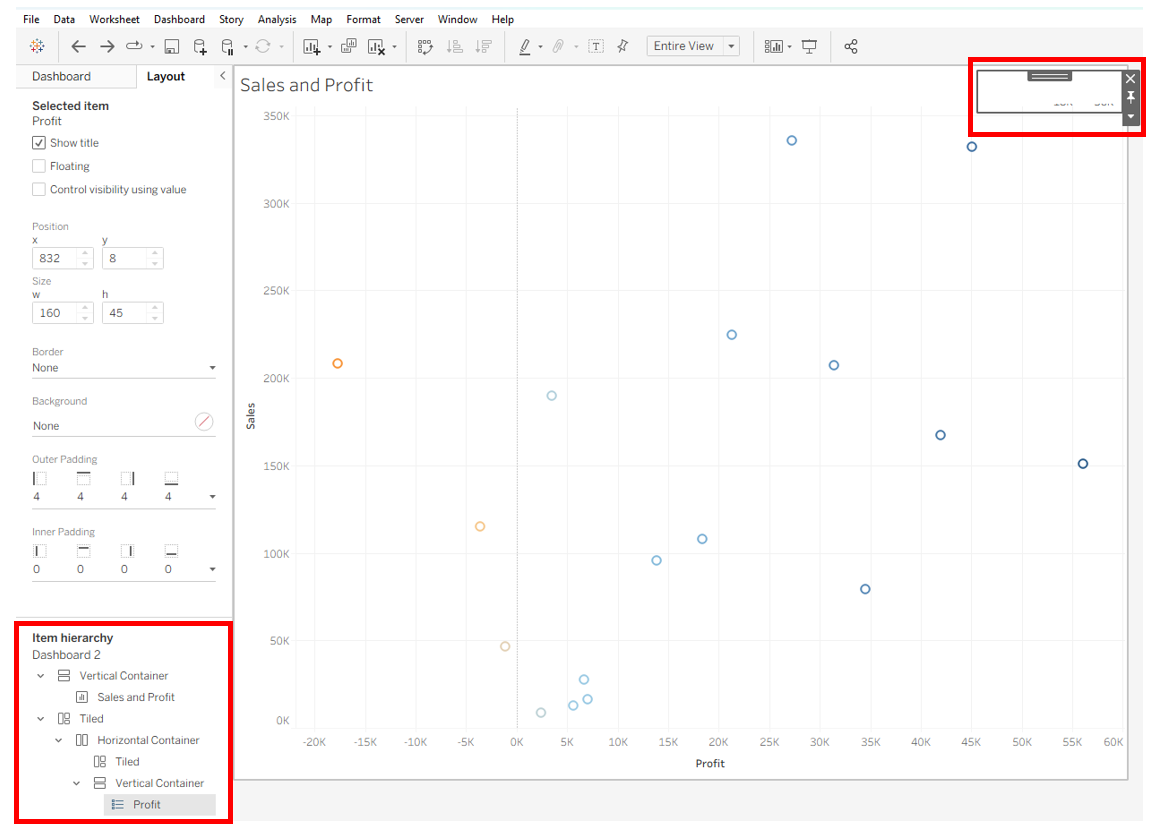Click the Background color swatch
This screenshot has width=1156, height=830.
[x=204, y=422]
